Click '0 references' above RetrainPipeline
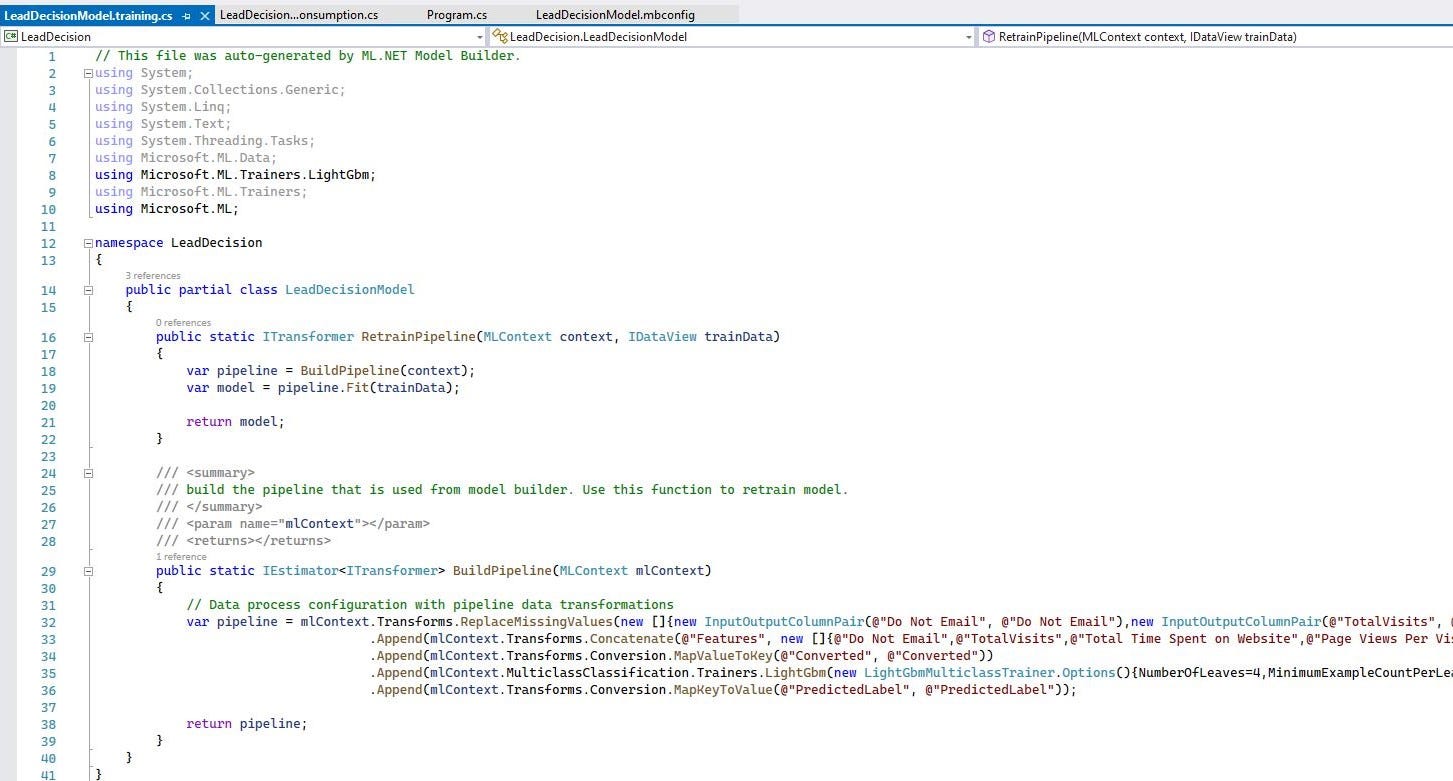Viewport: 1453px width, 781px height. click(x=183, y=323)
